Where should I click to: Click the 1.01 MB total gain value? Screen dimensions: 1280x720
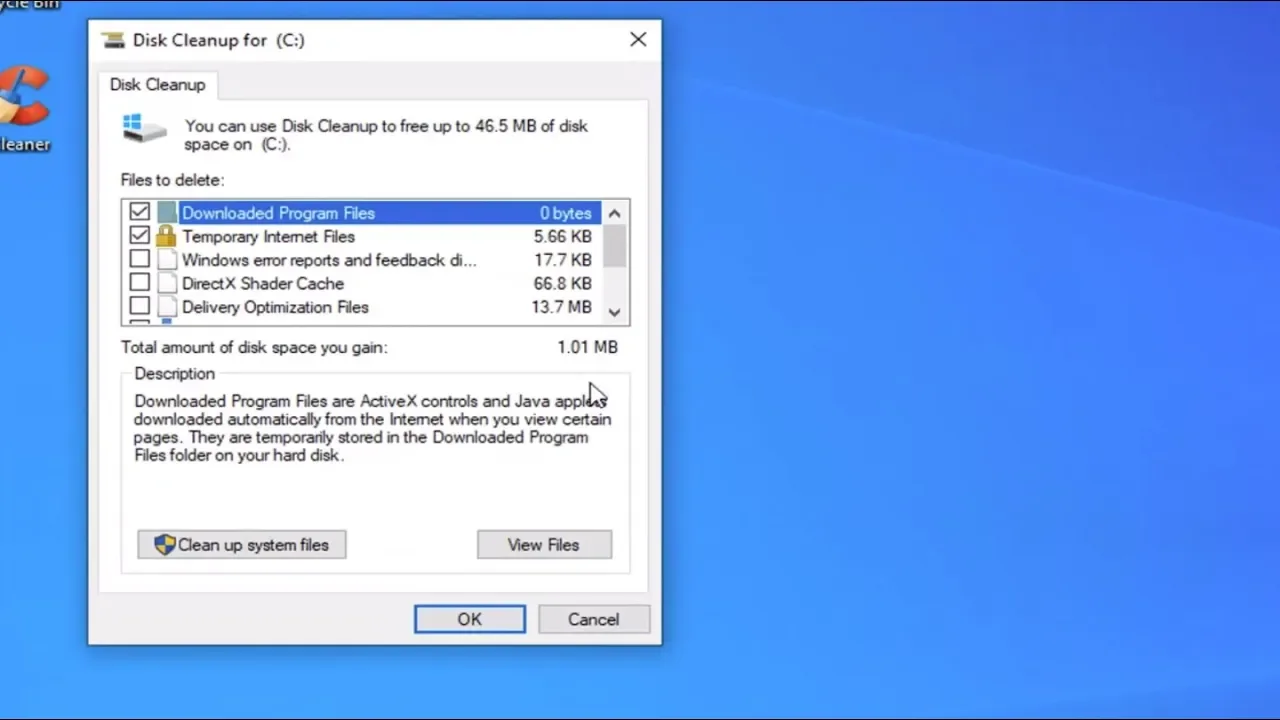pos(588,347)
